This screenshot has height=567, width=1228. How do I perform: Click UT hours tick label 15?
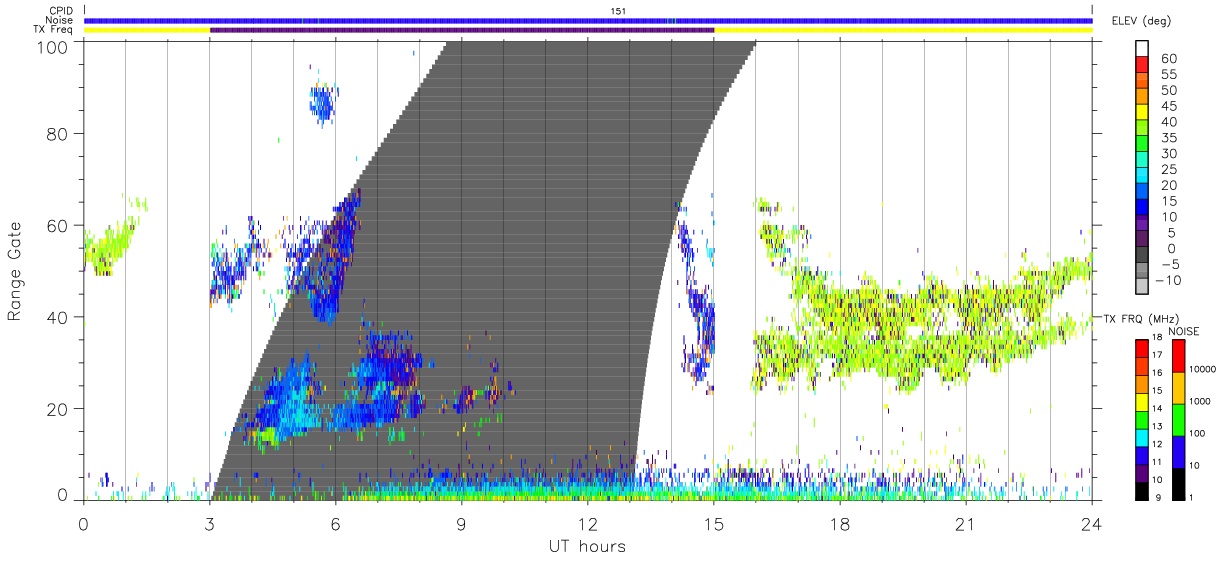(714, 524)
